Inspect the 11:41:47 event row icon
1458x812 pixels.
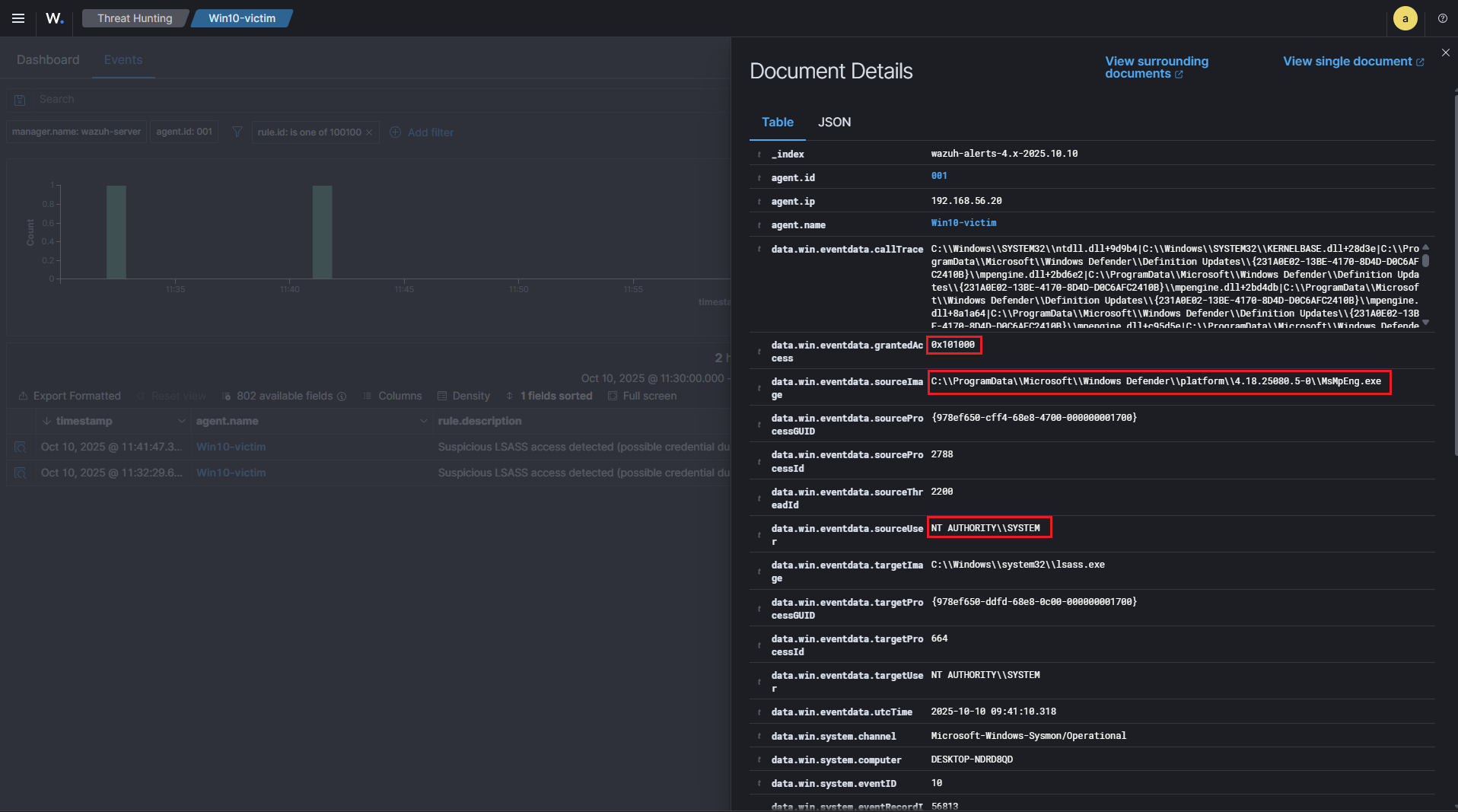pos(21,447)
